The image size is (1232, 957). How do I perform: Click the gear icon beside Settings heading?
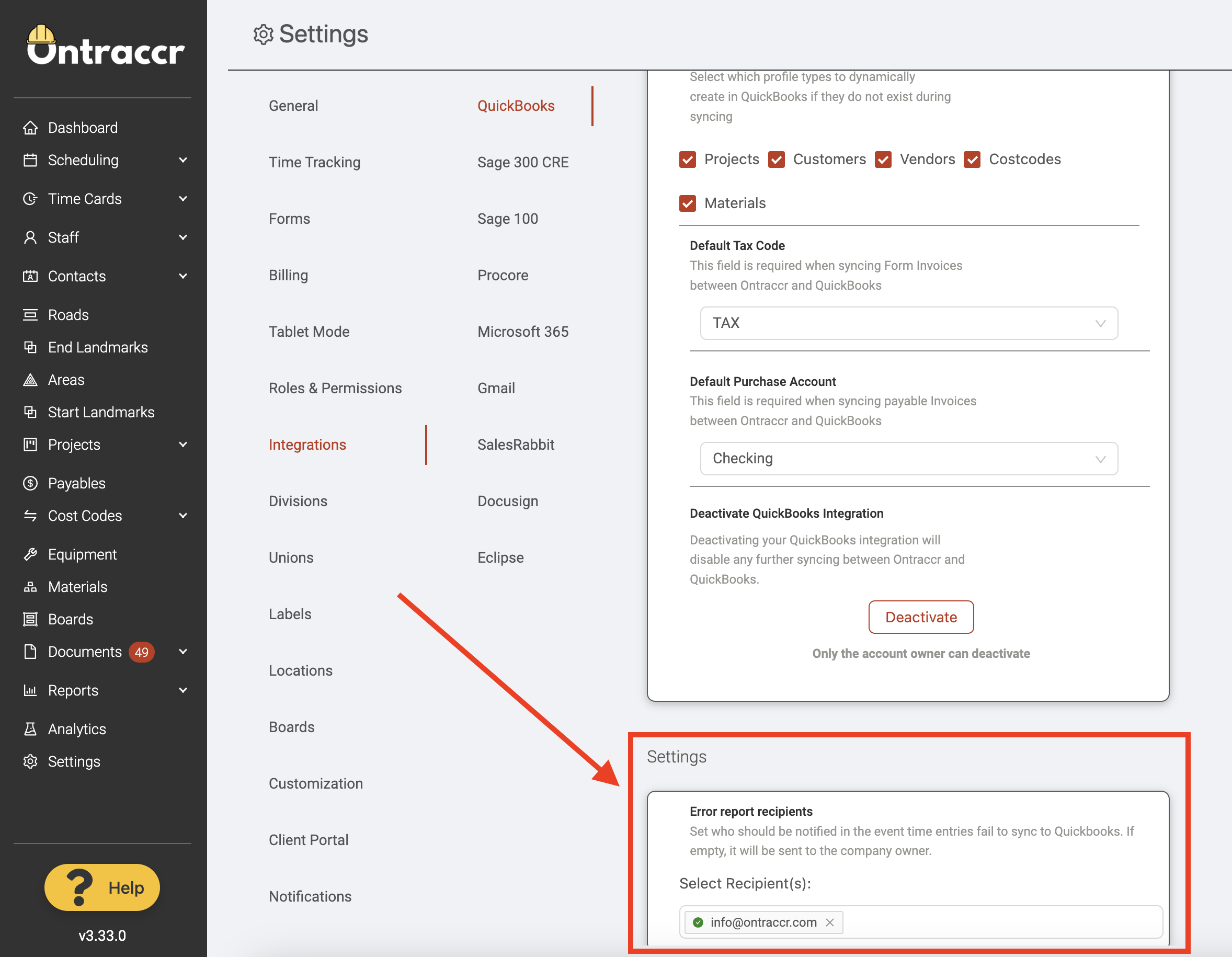point(264,35)
